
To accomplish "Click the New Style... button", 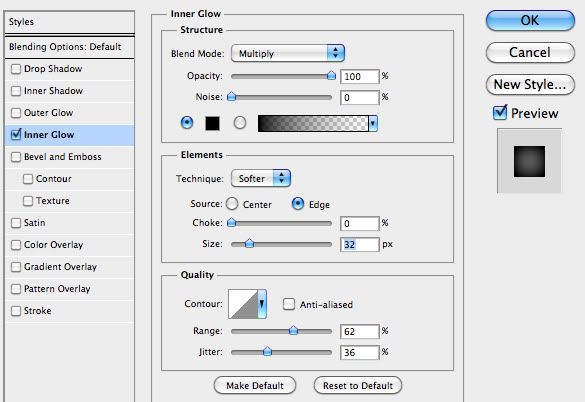I will (x=530, y=84).
